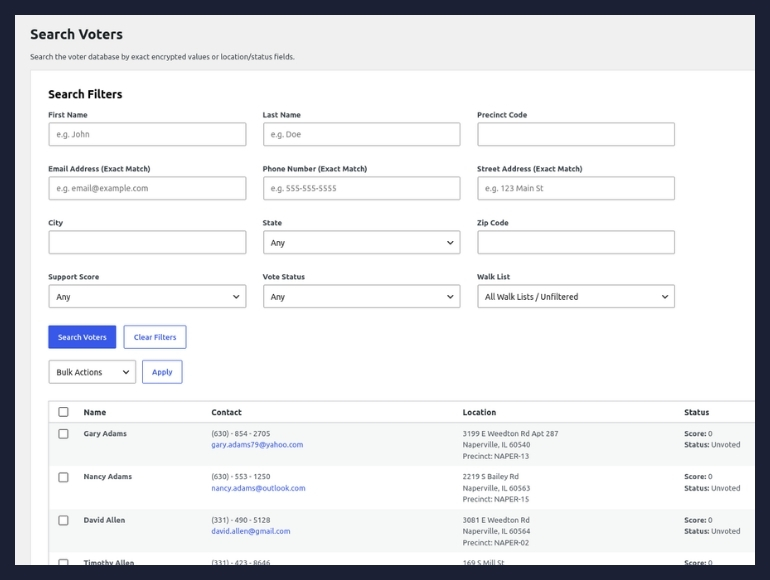This screenshot has height=580, width=770.
Task: Focus the Phone Number exact match field
Action: tap(361, 188)
